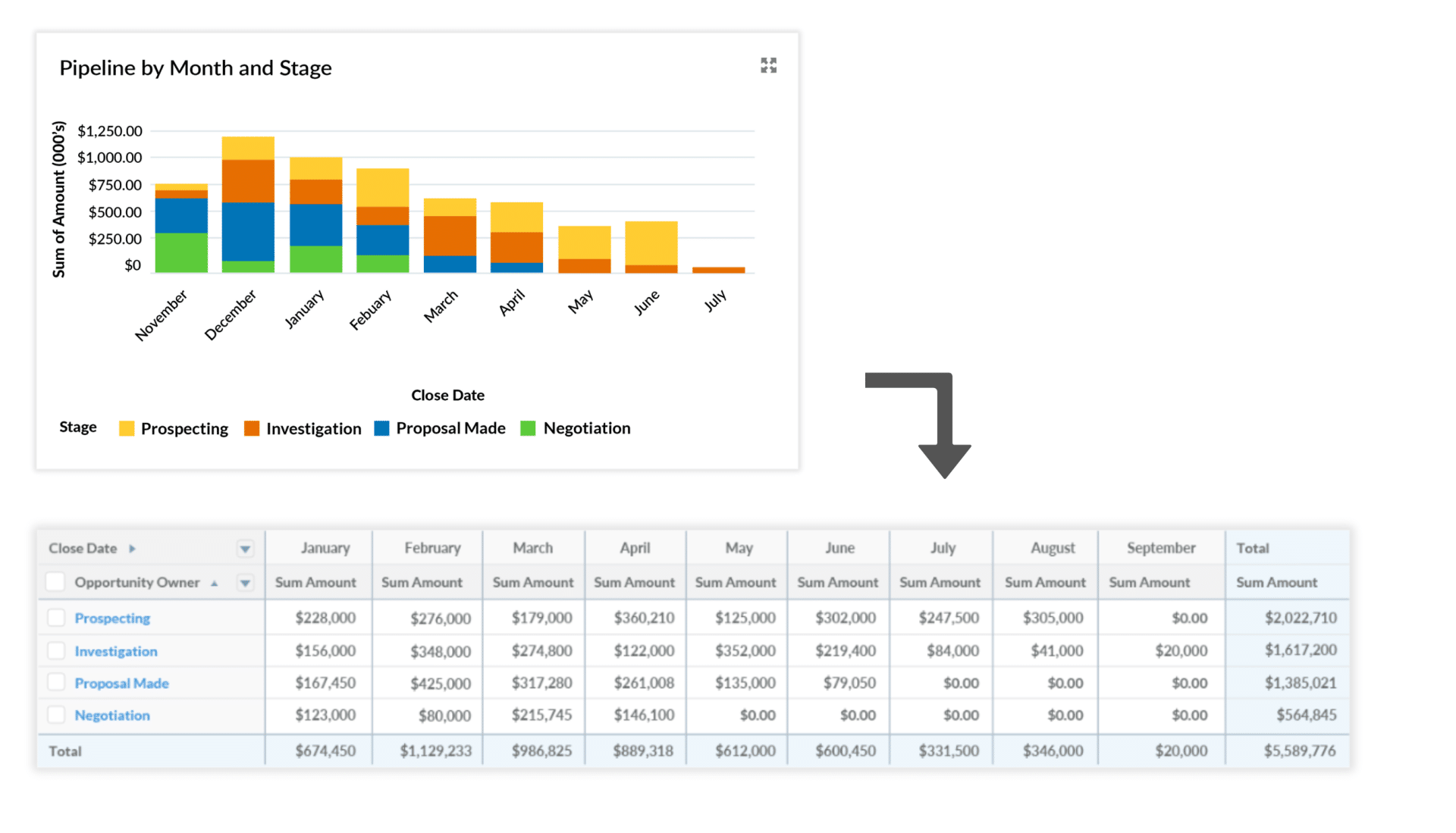This screenshot has height=833, width=1456.
Task: Select the Total column header
Action: click(1253, 547)
